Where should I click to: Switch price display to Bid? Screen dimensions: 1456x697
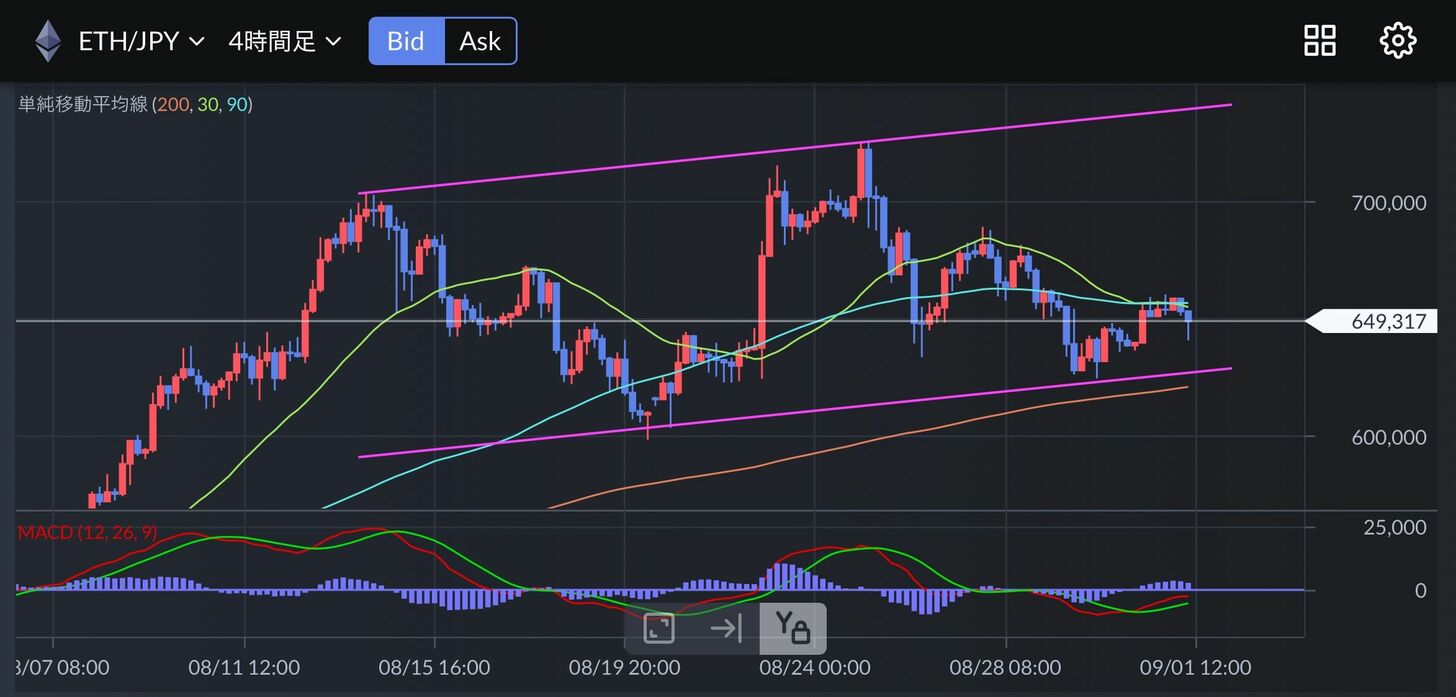tap(406, 41)
